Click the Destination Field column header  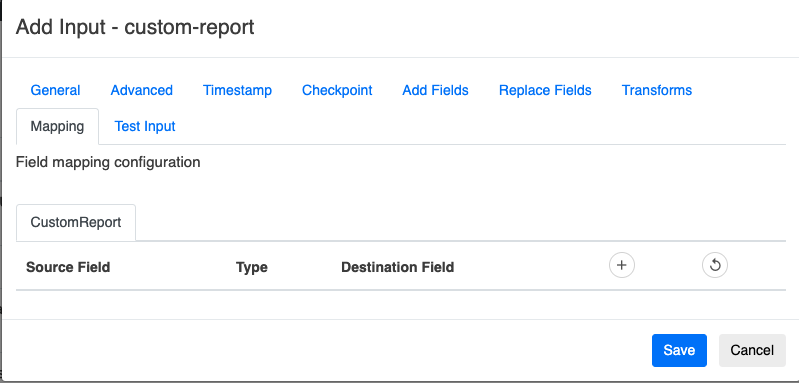[x=397, y=267]
